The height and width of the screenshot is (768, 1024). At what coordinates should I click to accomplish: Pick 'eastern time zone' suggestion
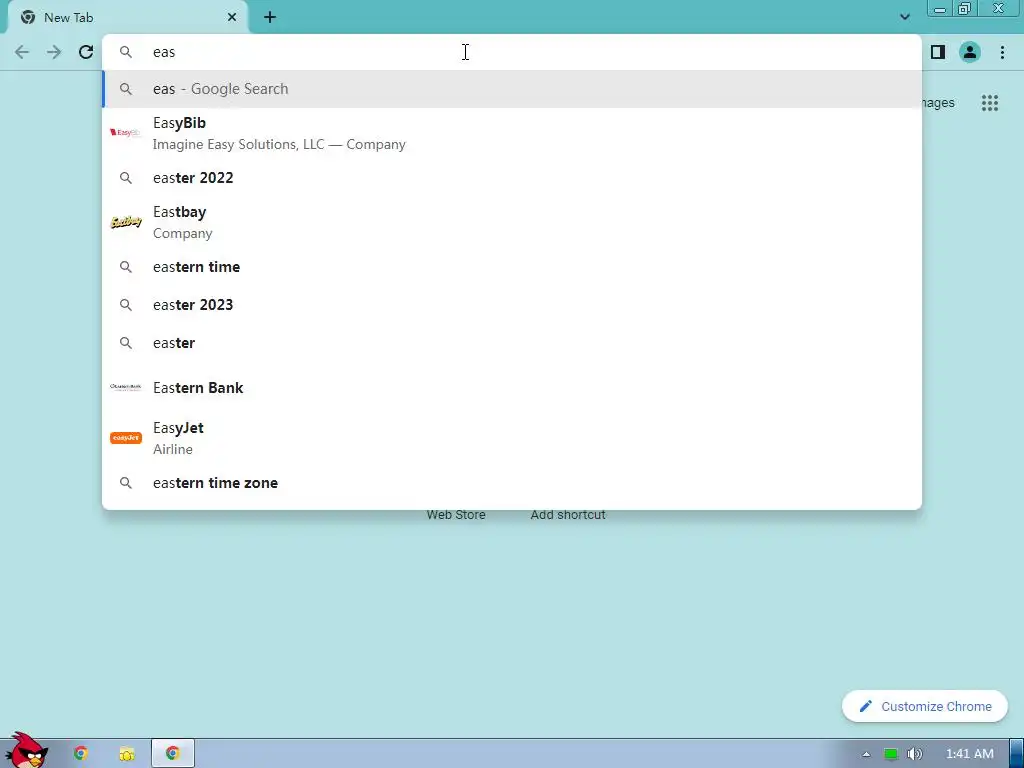click(512, 483)
